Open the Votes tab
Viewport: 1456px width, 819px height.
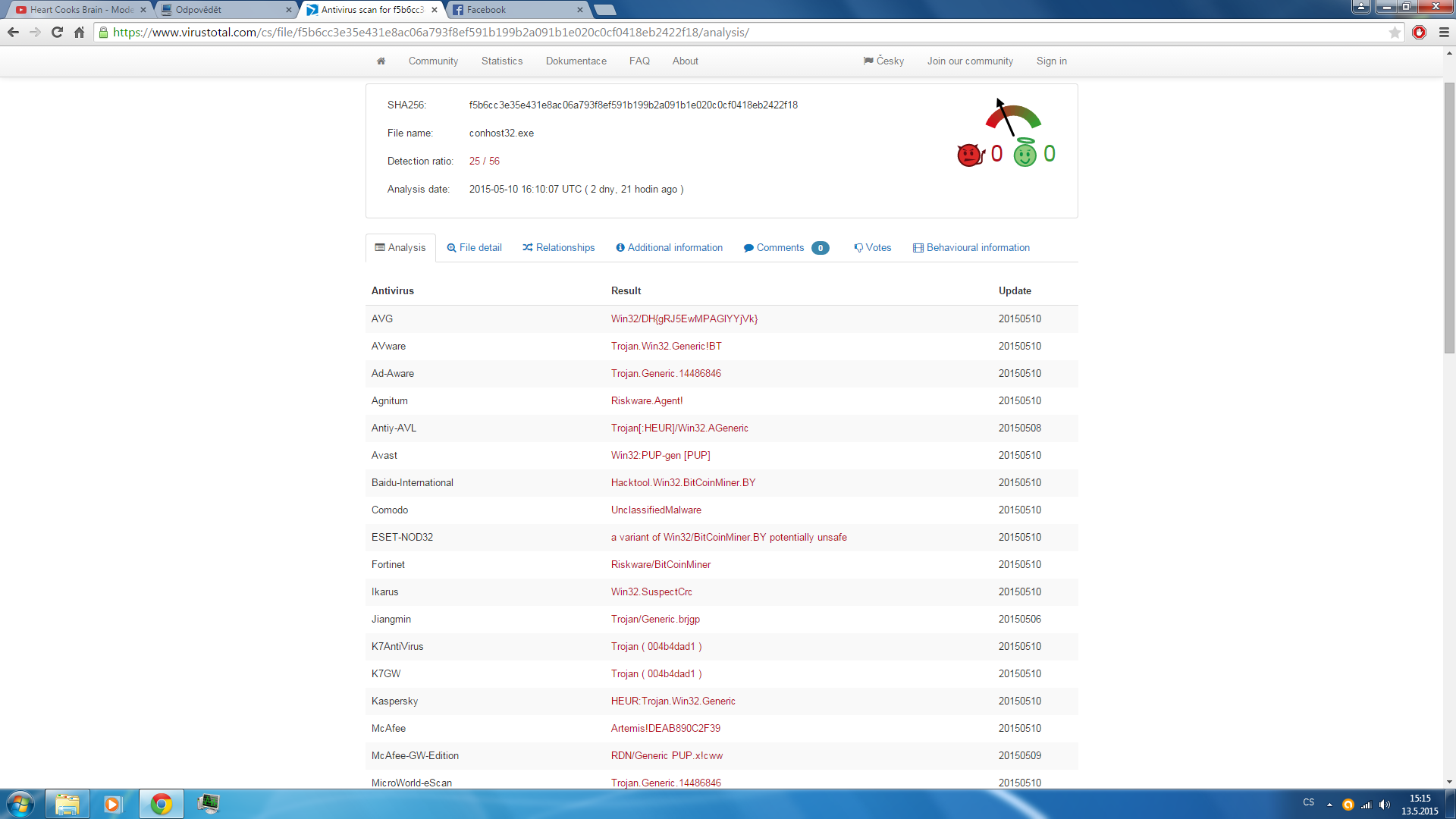tap(872, 248)
